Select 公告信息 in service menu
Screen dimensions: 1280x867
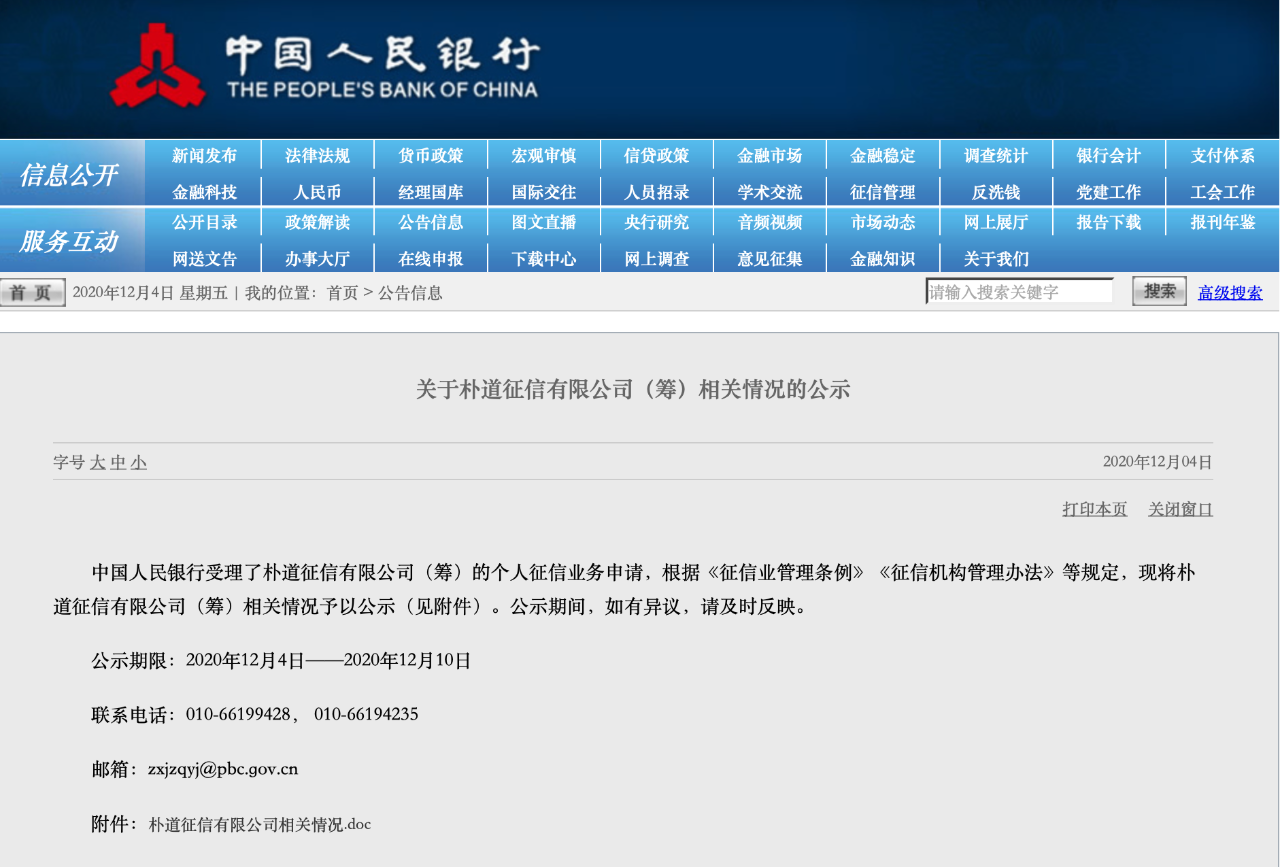pyautogui.click(x=431, y=223)
